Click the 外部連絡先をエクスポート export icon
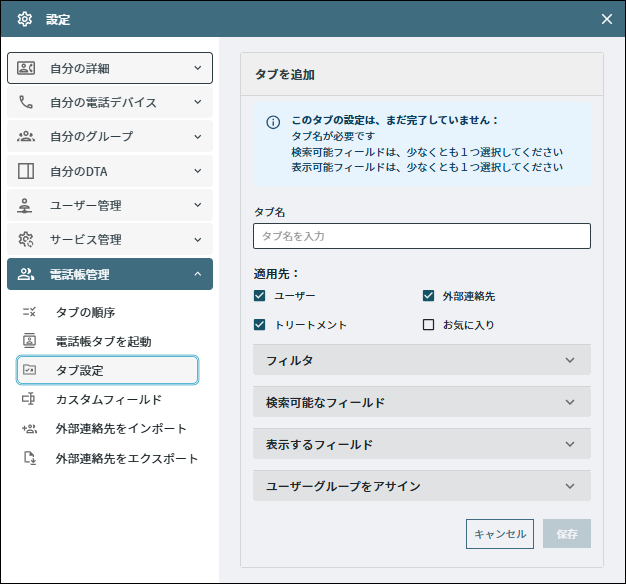The width and height of the screenshot is (626, 584). click(30, 458)
